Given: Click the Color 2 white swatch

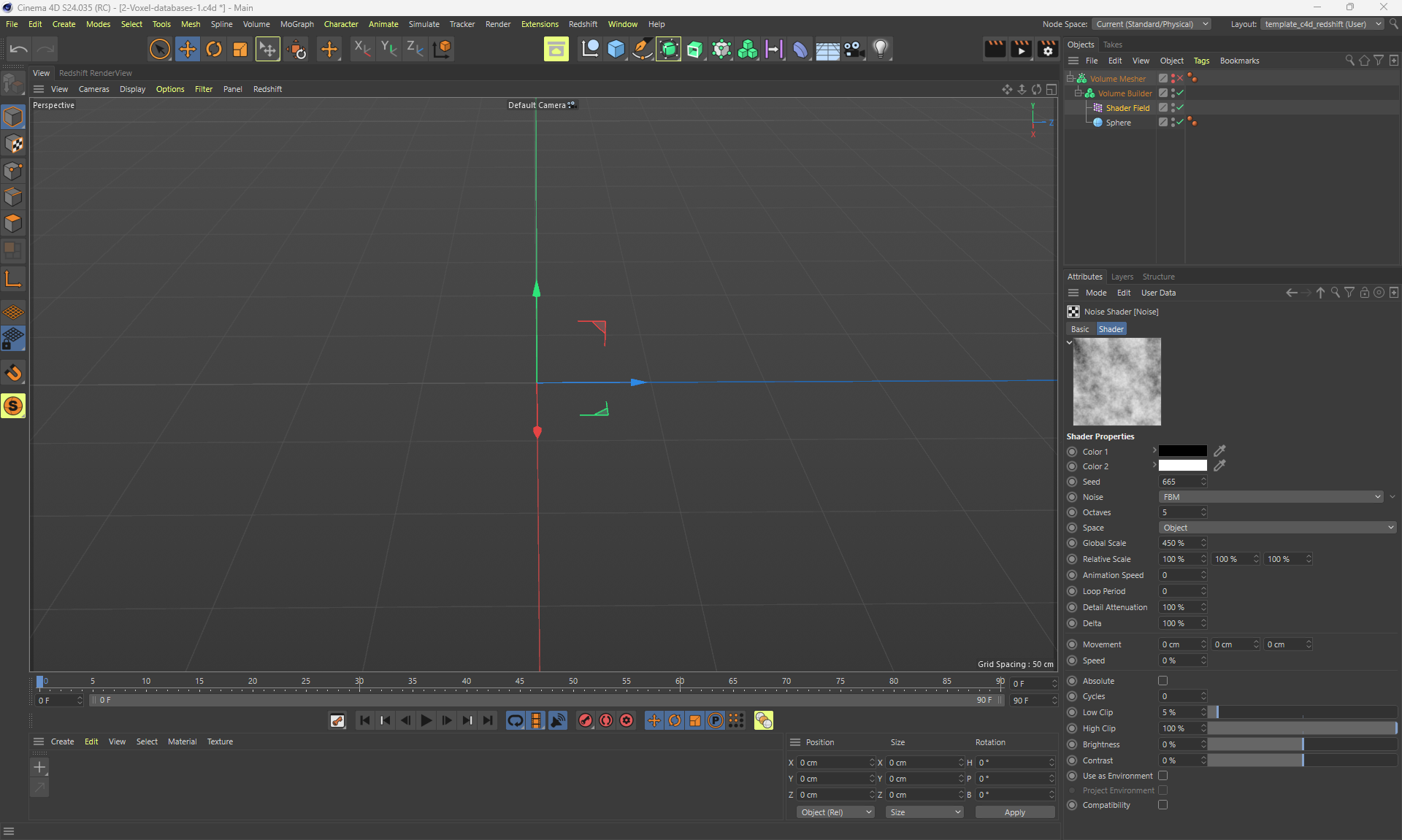Looking at the screenshot, I should click(1182, 466).
